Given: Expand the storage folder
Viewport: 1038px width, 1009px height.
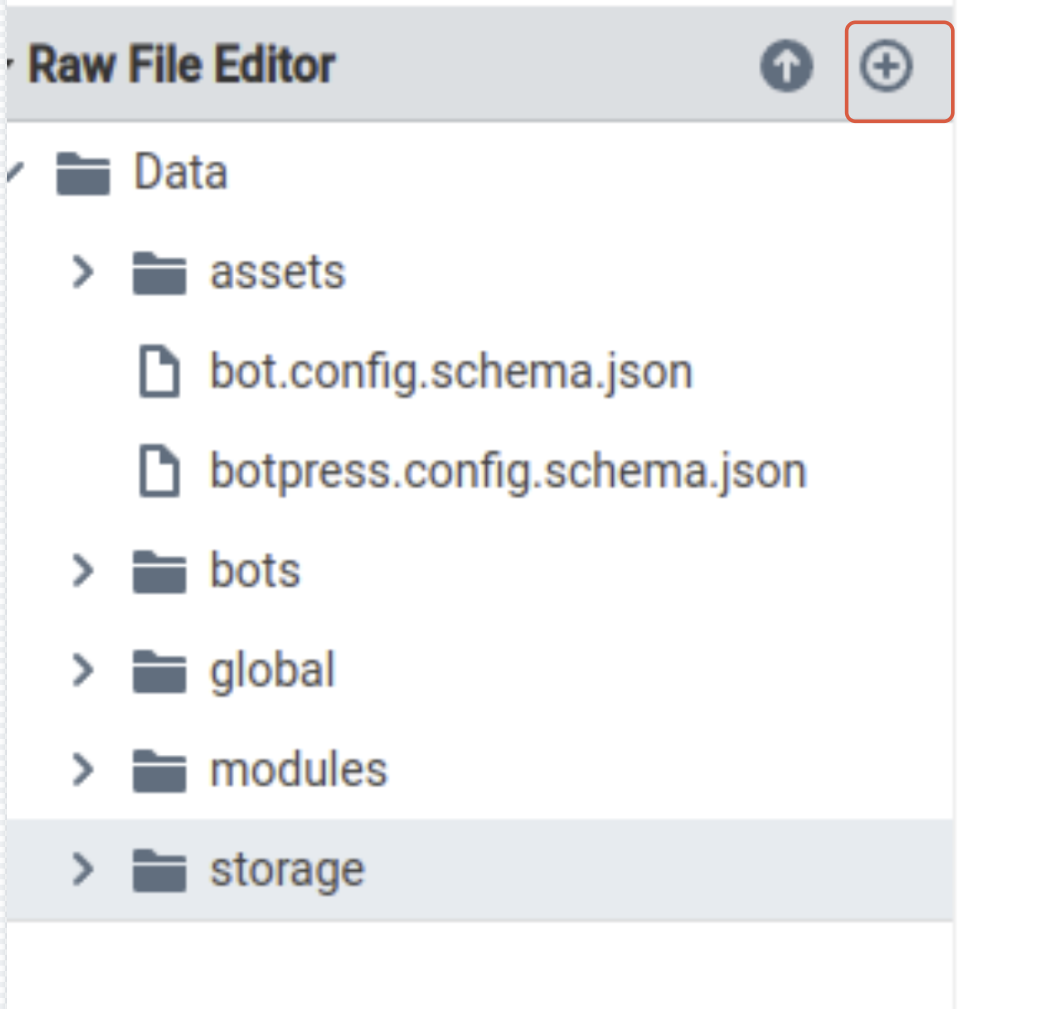Looking at the screenshot, I should click(x=83, y=868).
